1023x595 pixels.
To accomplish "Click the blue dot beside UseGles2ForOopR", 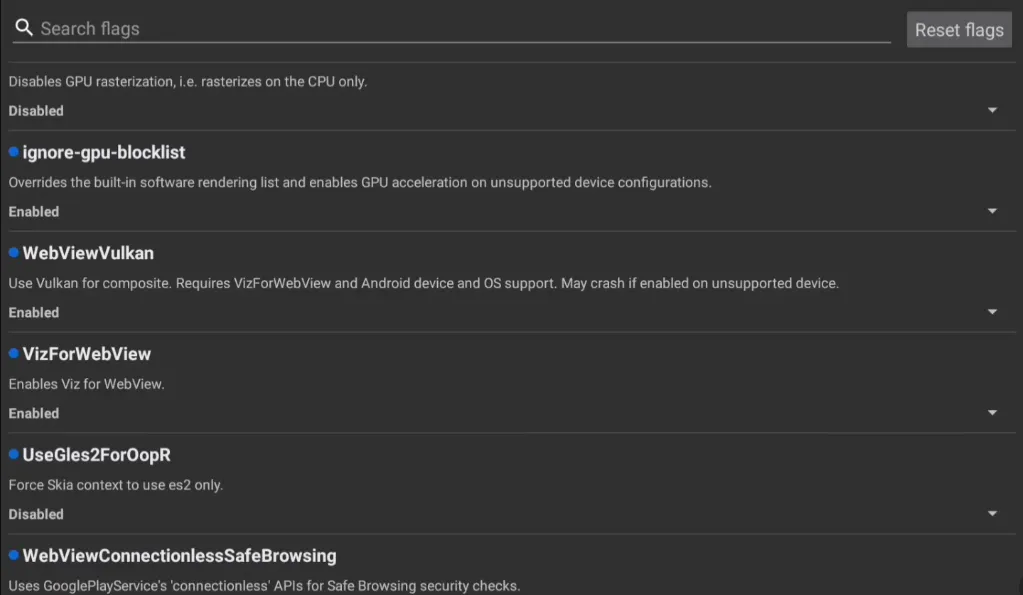I will 12,455.
